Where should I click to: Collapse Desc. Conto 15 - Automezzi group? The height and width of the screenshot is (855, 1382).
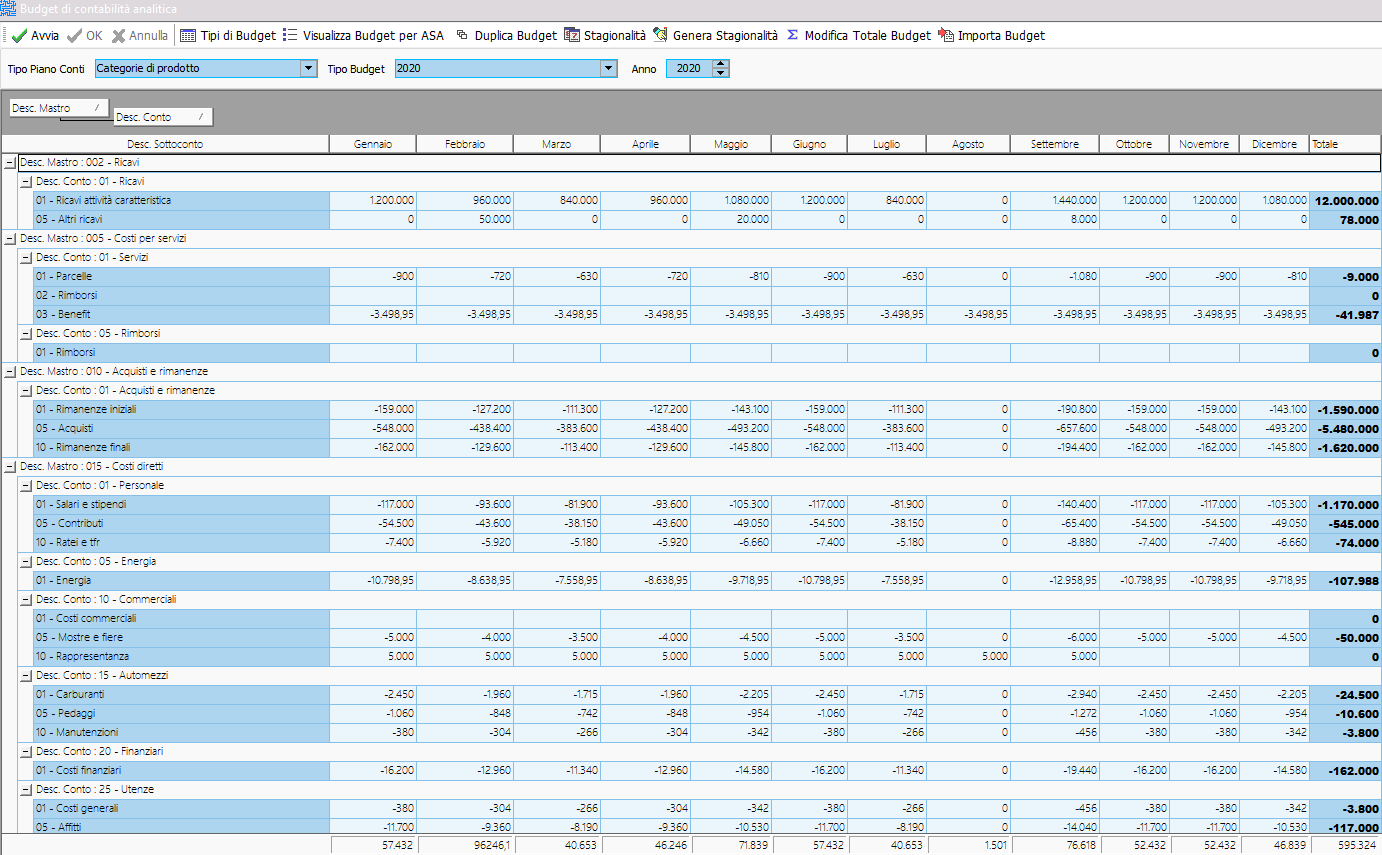pyautogui.click(x=26, y=675)
